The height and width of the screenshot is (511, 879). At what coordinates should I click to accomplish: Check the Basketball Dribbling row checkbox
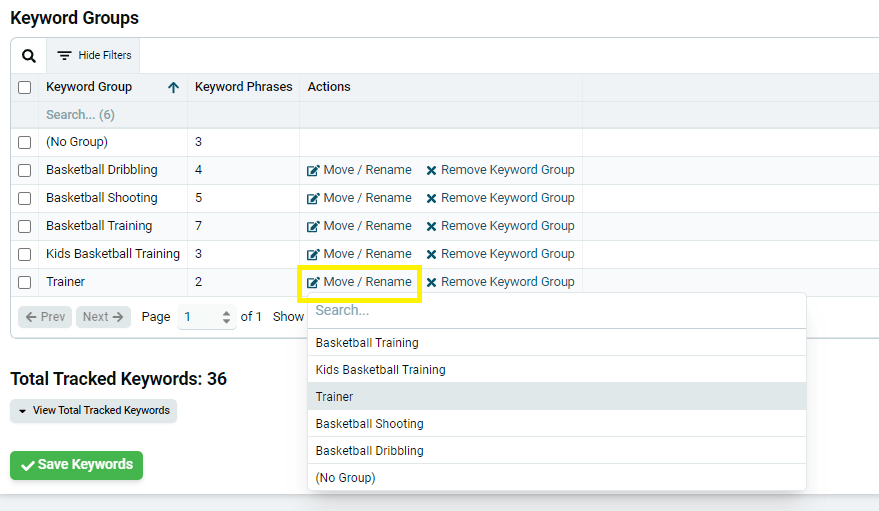[x=25, y=170]
